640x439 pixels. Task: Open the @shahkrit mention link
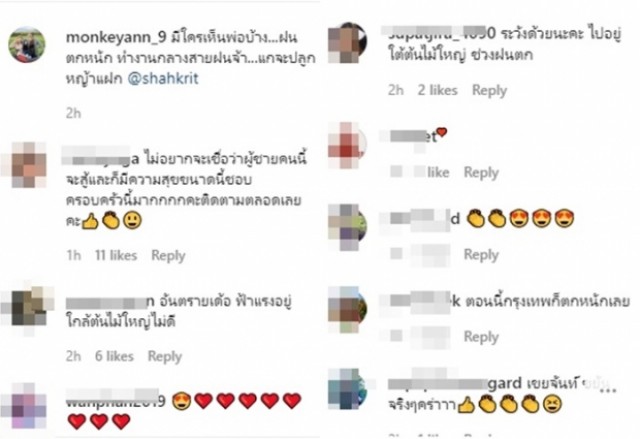click(163, 78)
